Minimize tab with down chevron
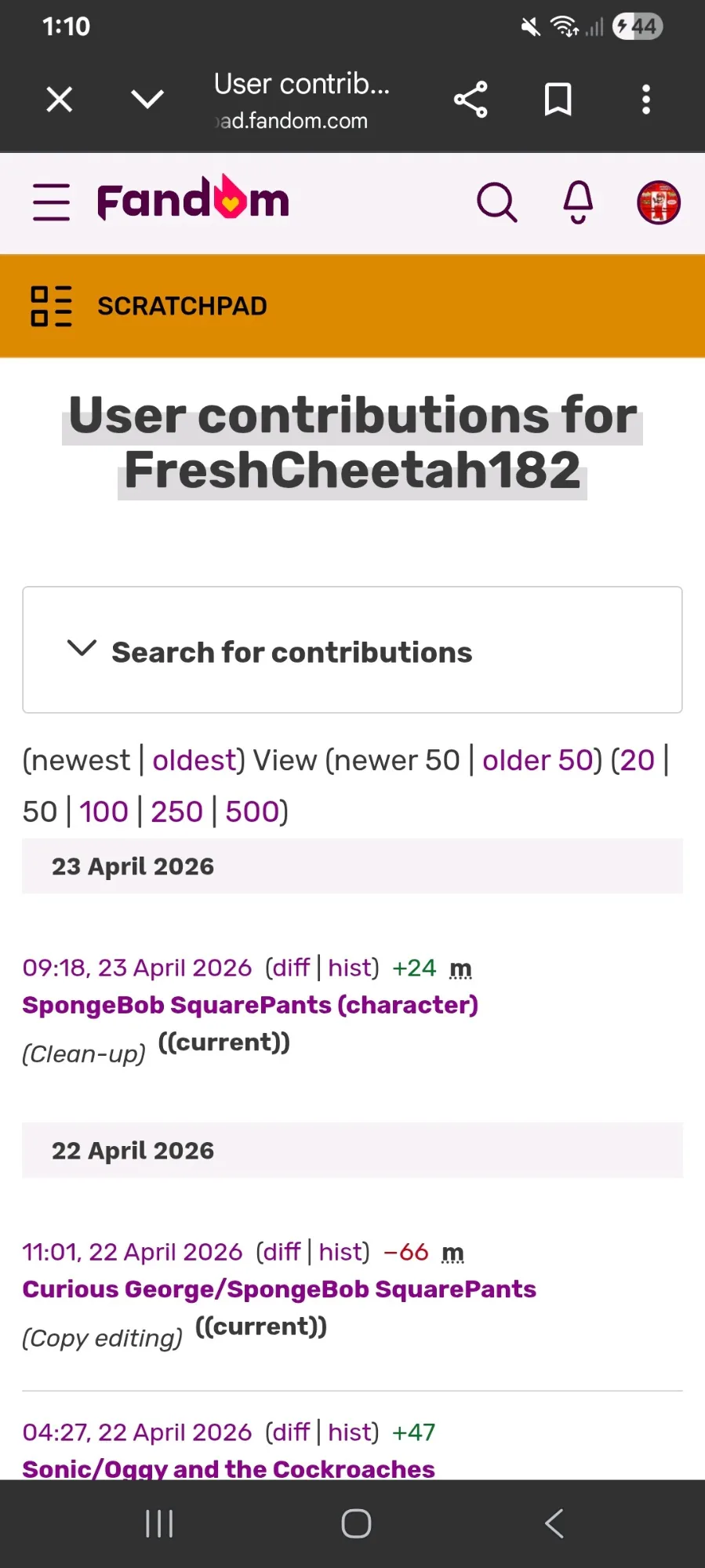The height and width of the screenshot is (1568, 705). 147,100
